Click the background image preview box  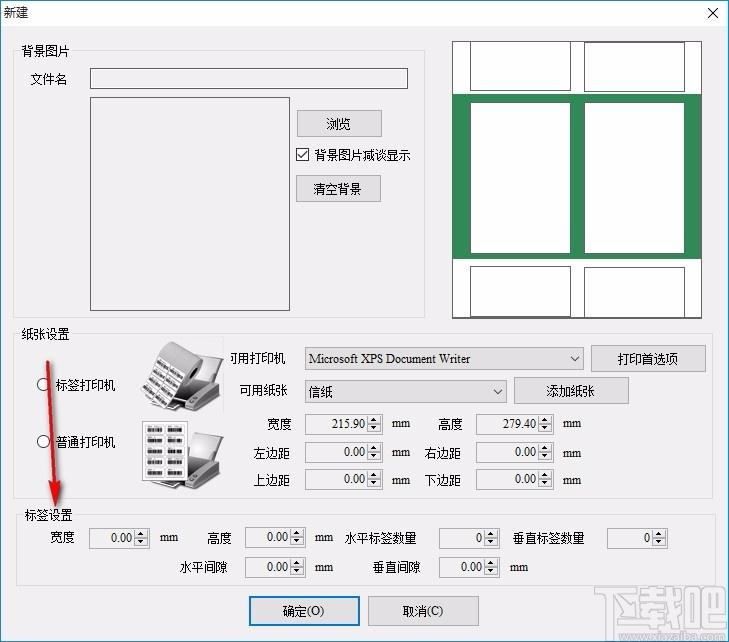190,204
